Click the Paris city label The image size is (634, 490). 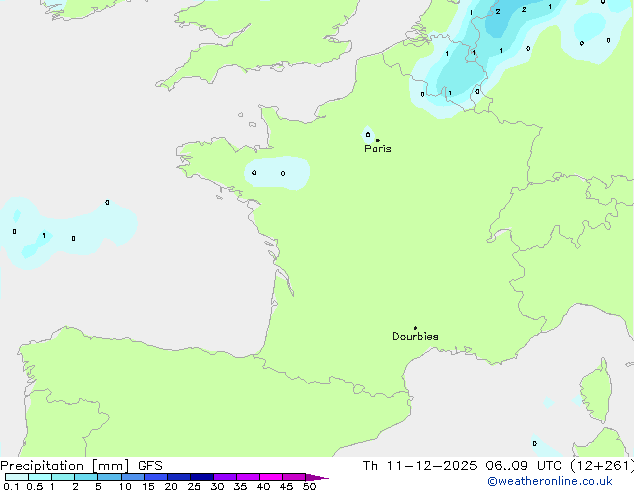378,149
